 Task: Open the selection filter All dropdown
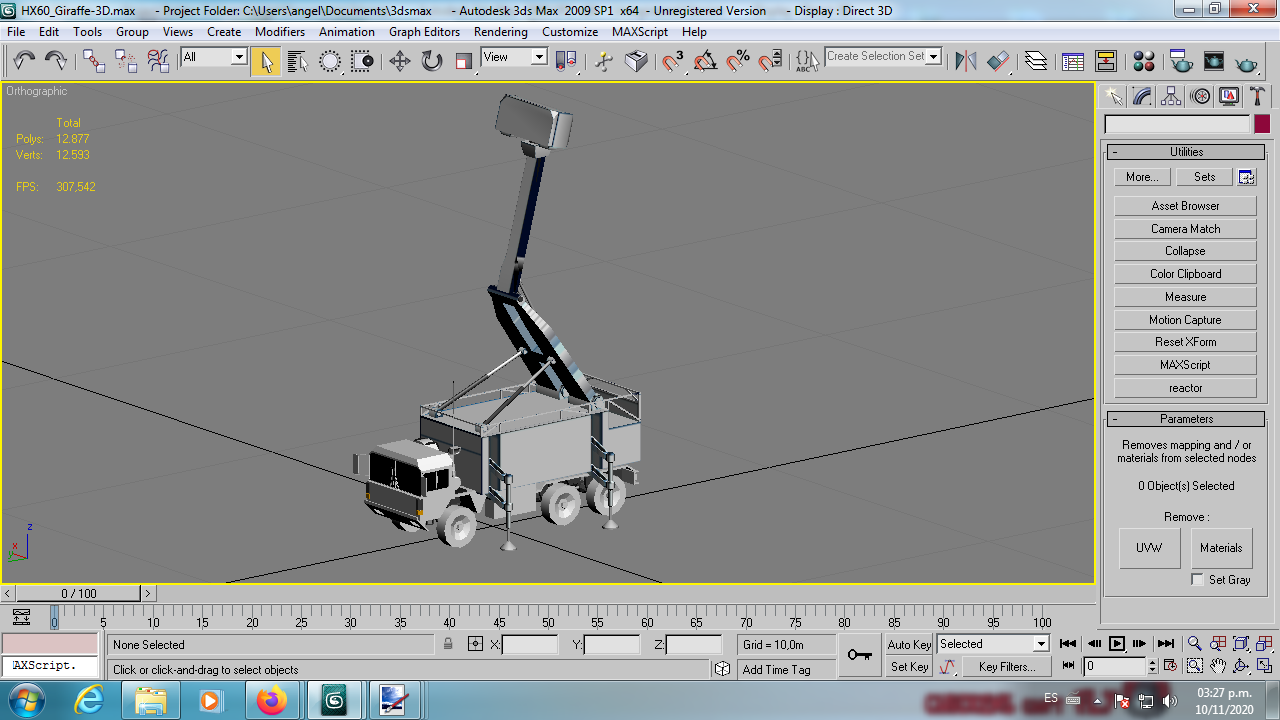coord(239,57)
